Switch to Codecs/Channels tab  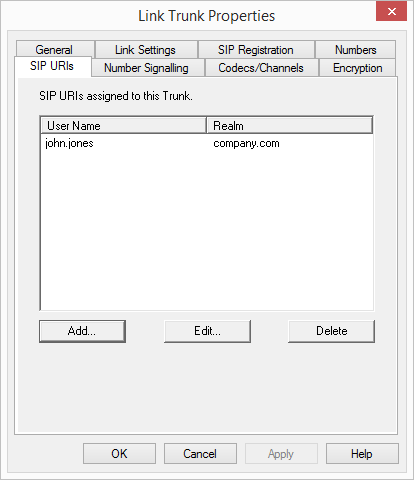pyautogui.click(x=261, y=68)
